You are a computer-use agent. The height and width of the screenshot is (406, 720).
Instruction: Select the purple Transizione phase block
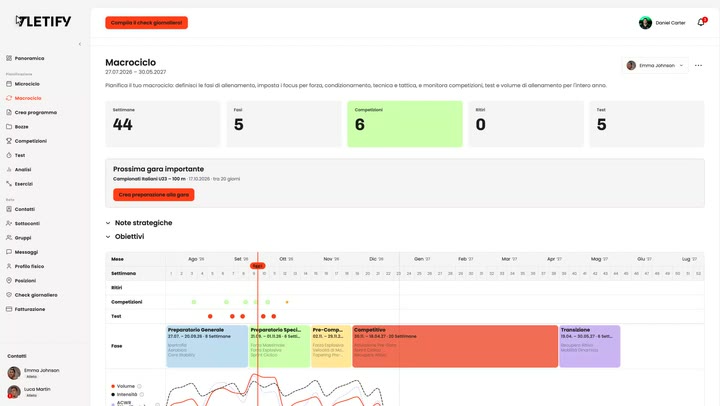tap(590, 346)
